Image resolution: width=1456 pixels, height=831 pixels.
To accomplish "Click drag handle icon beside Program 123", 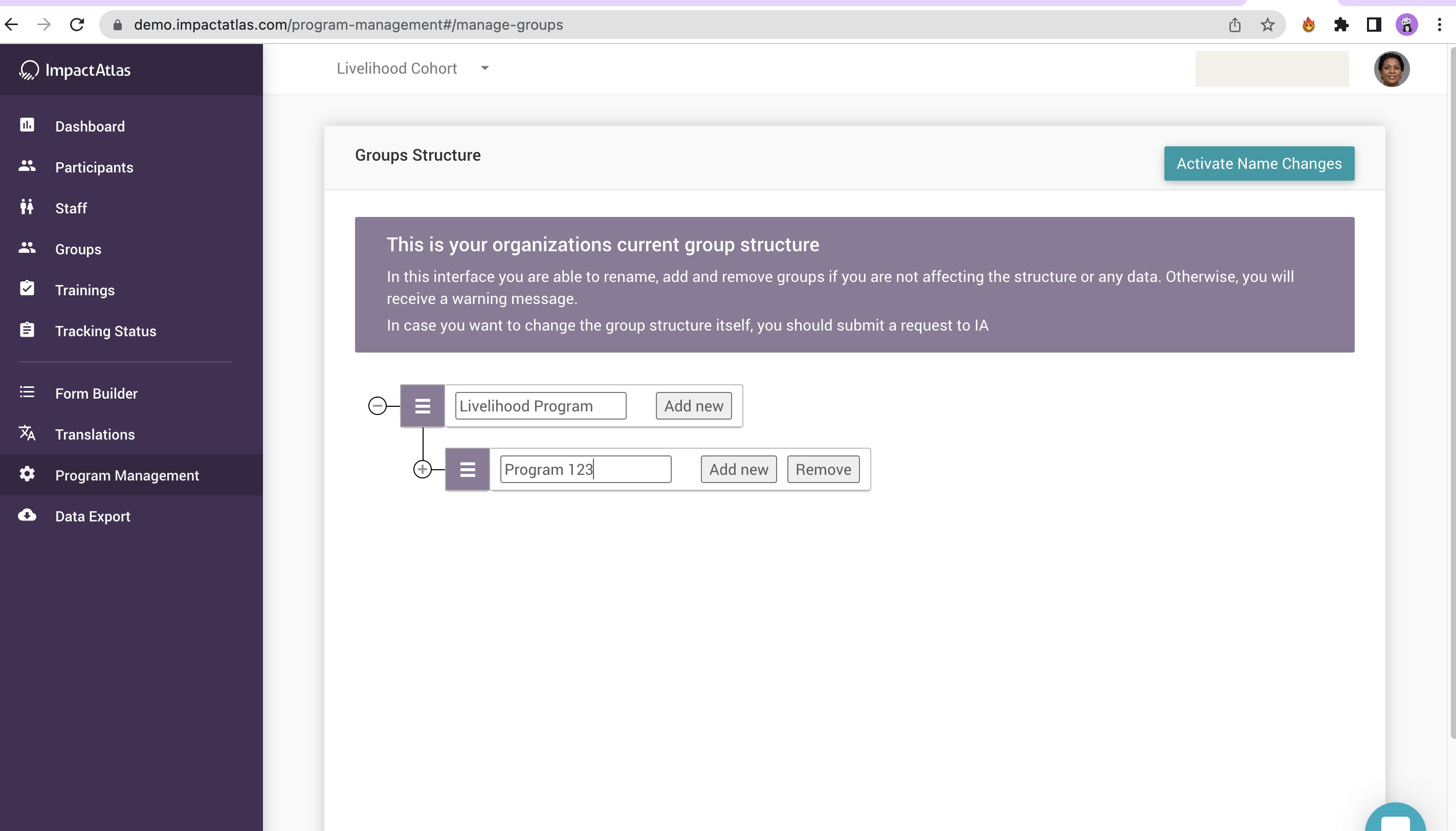I will (x=467, y=469).
